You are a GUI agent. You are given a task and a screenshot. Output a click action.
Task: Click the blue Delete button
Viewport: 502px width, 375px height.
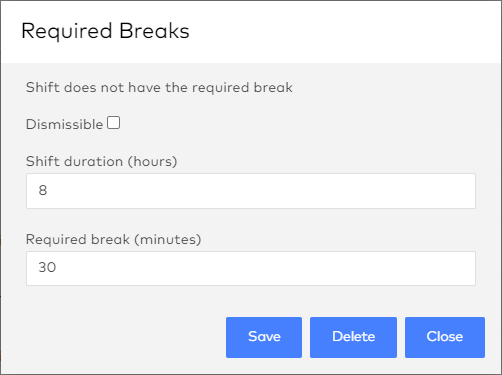353,337
